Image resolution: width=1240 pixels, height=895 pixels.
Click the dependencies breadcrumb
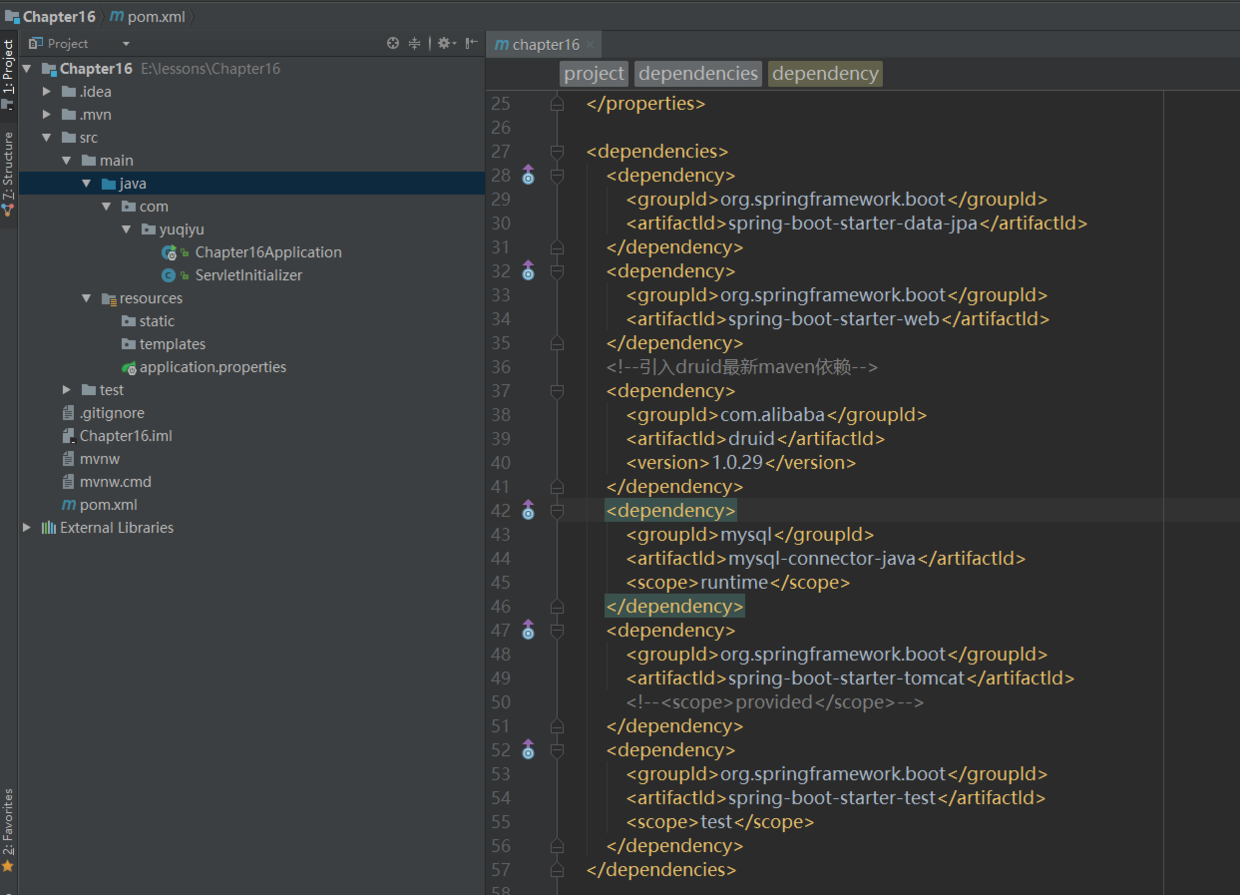(x=698, y=73)
